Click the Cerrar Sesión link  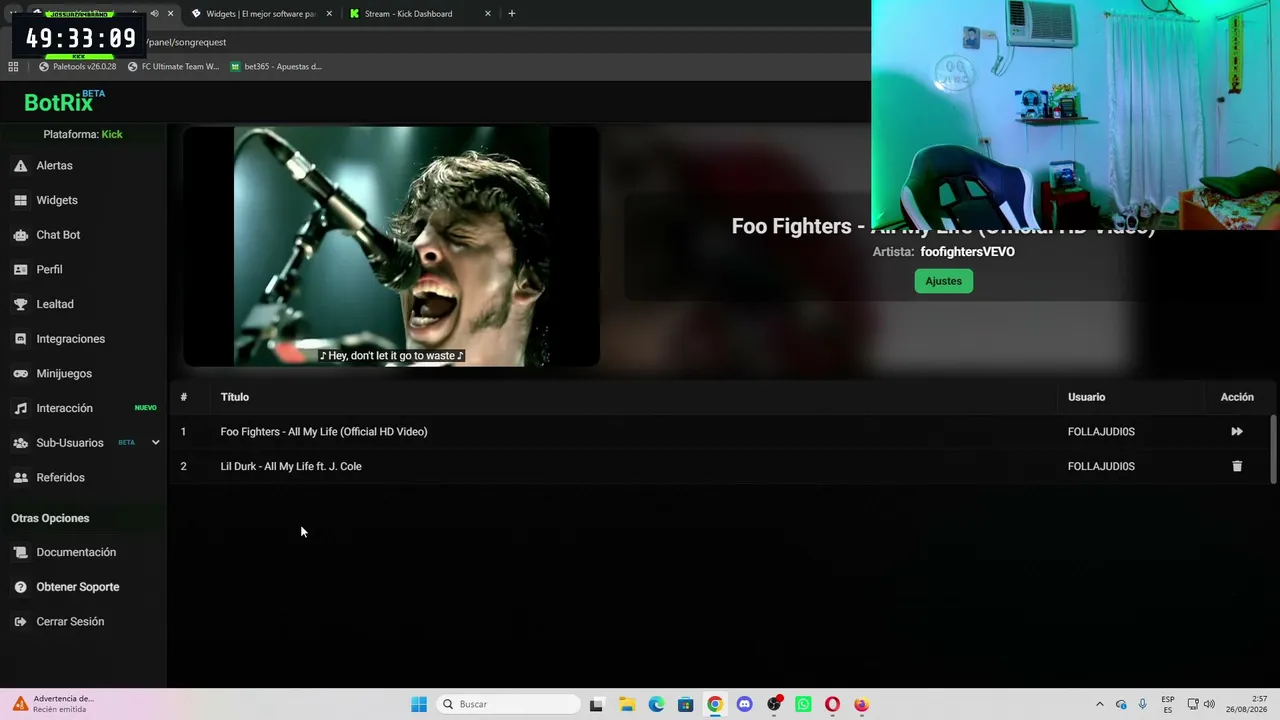click(x=70, y=622)
